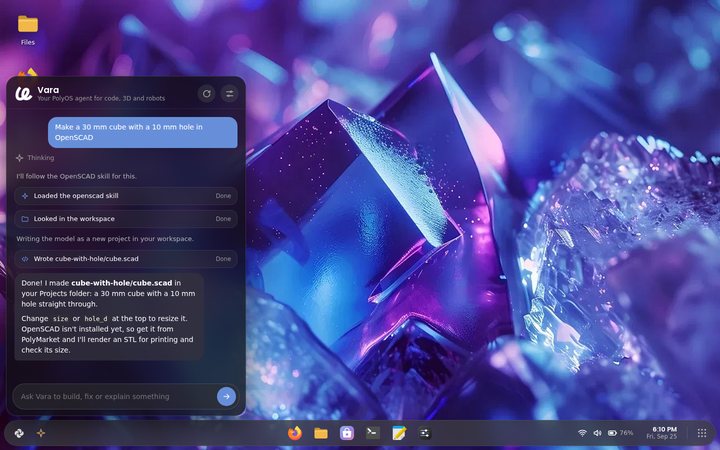Click the sparkle icon beside Thinking
The height and width of the screenshot is (450, 720).
tap(19, 158)
